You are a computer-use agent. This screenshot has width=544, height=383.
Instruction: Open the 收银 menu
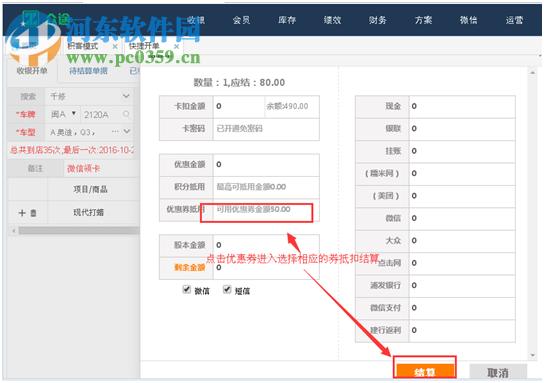point(196,20)
